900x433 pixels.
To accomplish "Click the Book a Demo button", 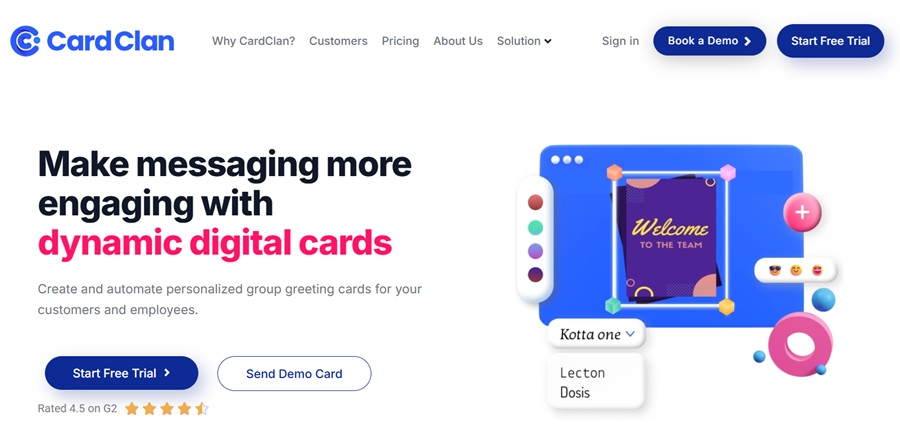I will (x=709, y=41).
